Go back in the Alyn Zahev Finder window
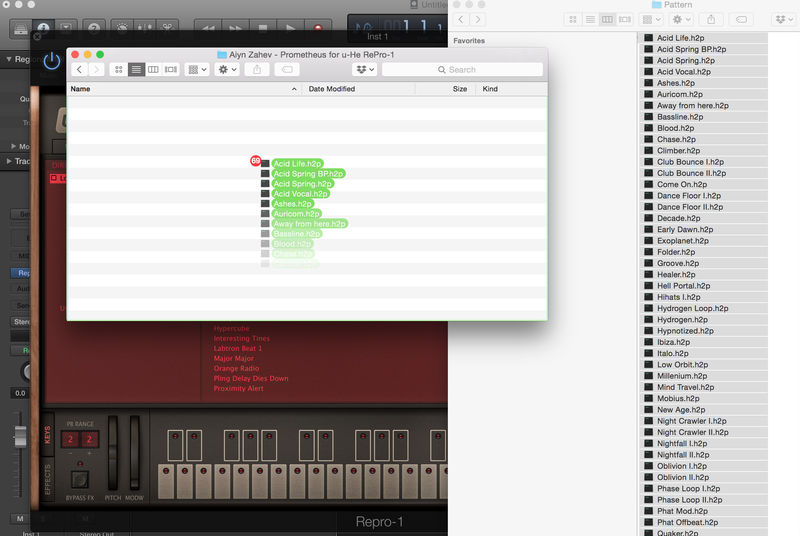The width and height of the screenshot is (800, 536). (80, 69)
